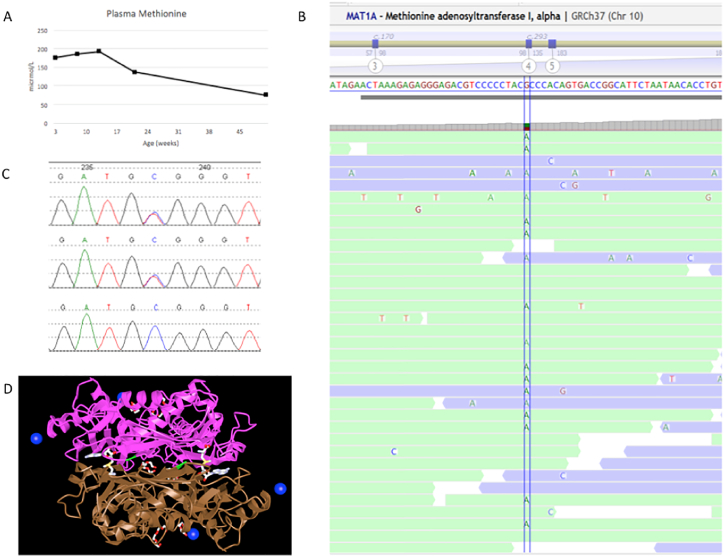724x557 pixels.
Task: Click the highest data point on methionine plot
Action: pos(98,51)
